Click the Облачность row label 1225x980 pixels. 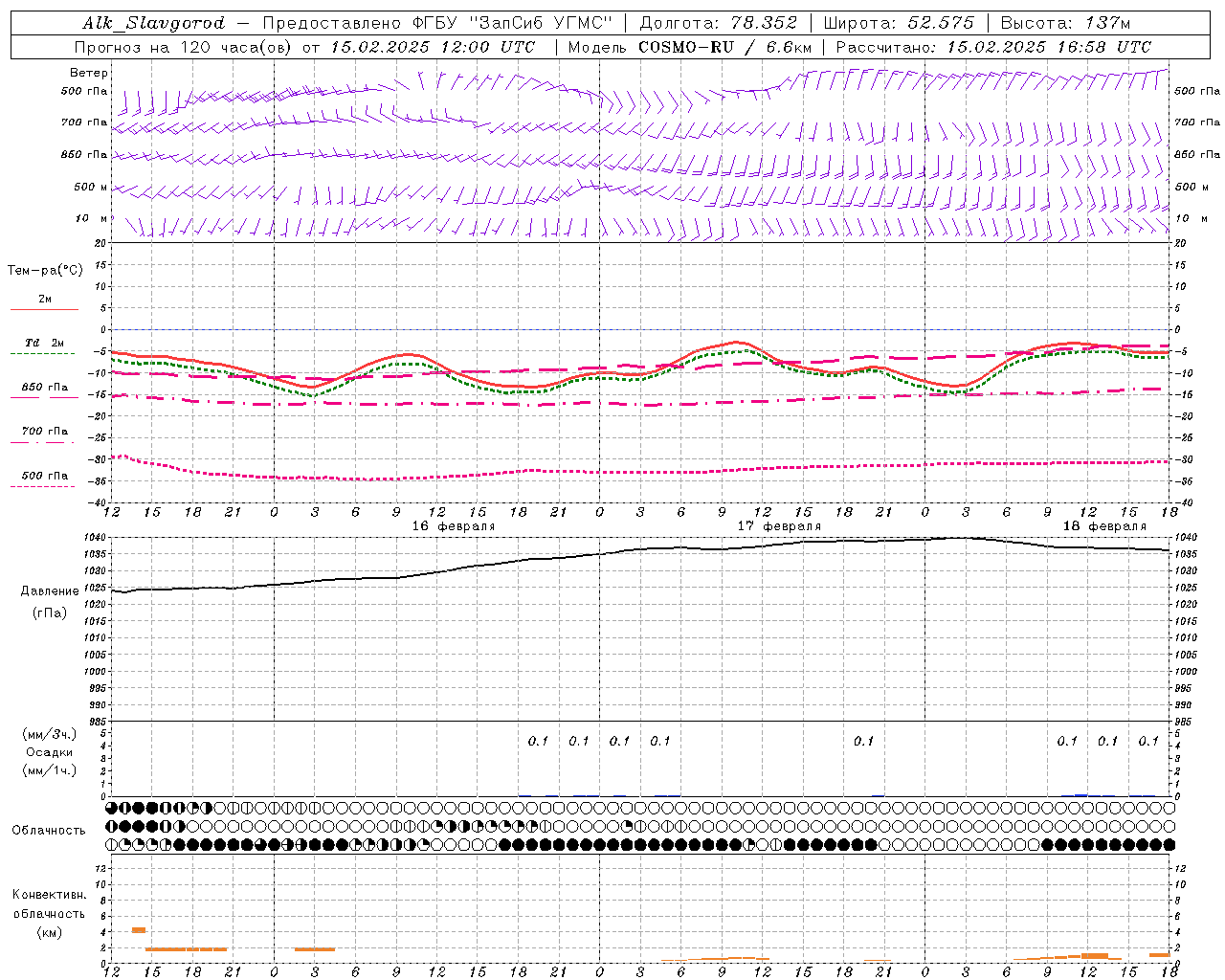pos(49,831)
